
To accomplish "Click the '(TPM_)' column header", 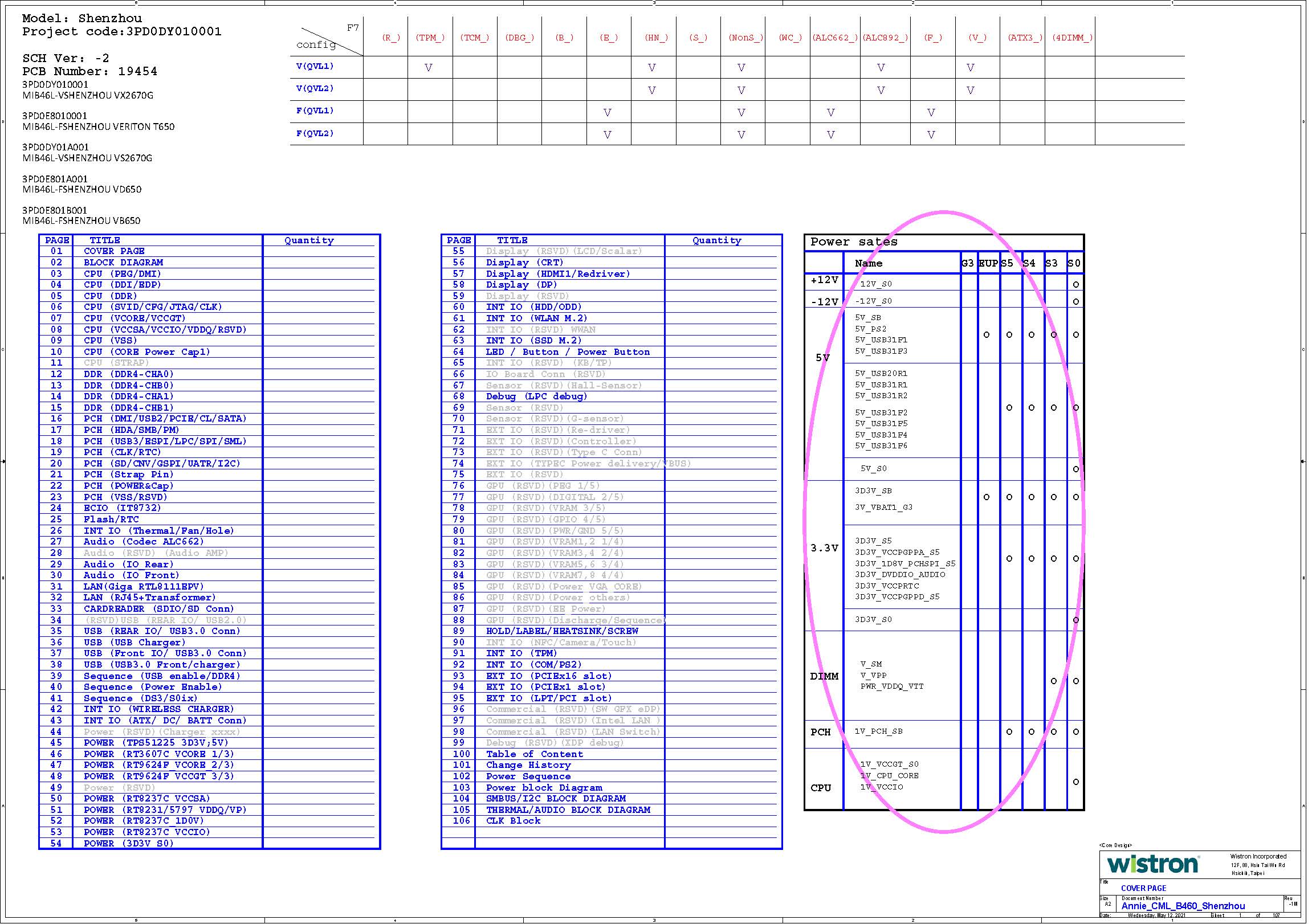I will click(x=431, y=38).
